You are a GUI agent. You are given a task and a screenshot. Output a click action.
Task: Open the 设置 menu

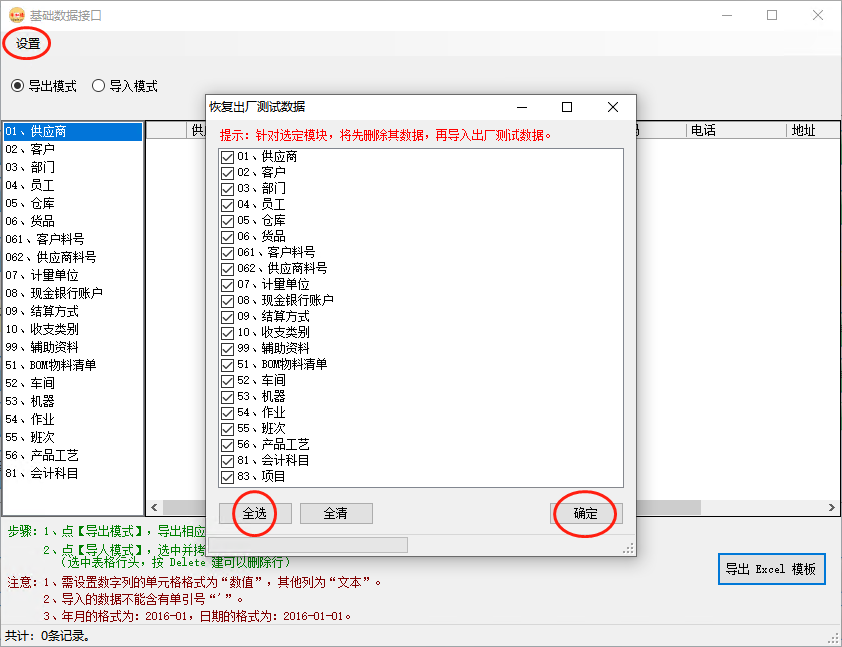(x=28, y=44)
